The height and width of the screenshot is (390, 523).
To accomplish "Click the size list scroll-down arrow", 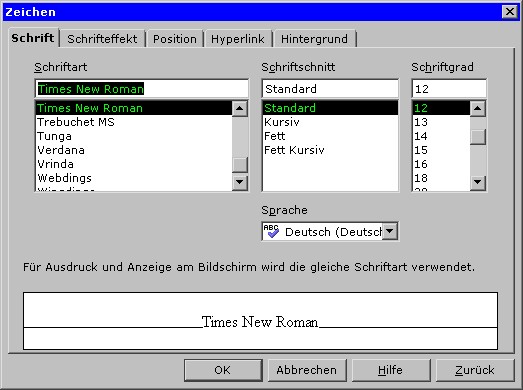I will tap(478, 182).
